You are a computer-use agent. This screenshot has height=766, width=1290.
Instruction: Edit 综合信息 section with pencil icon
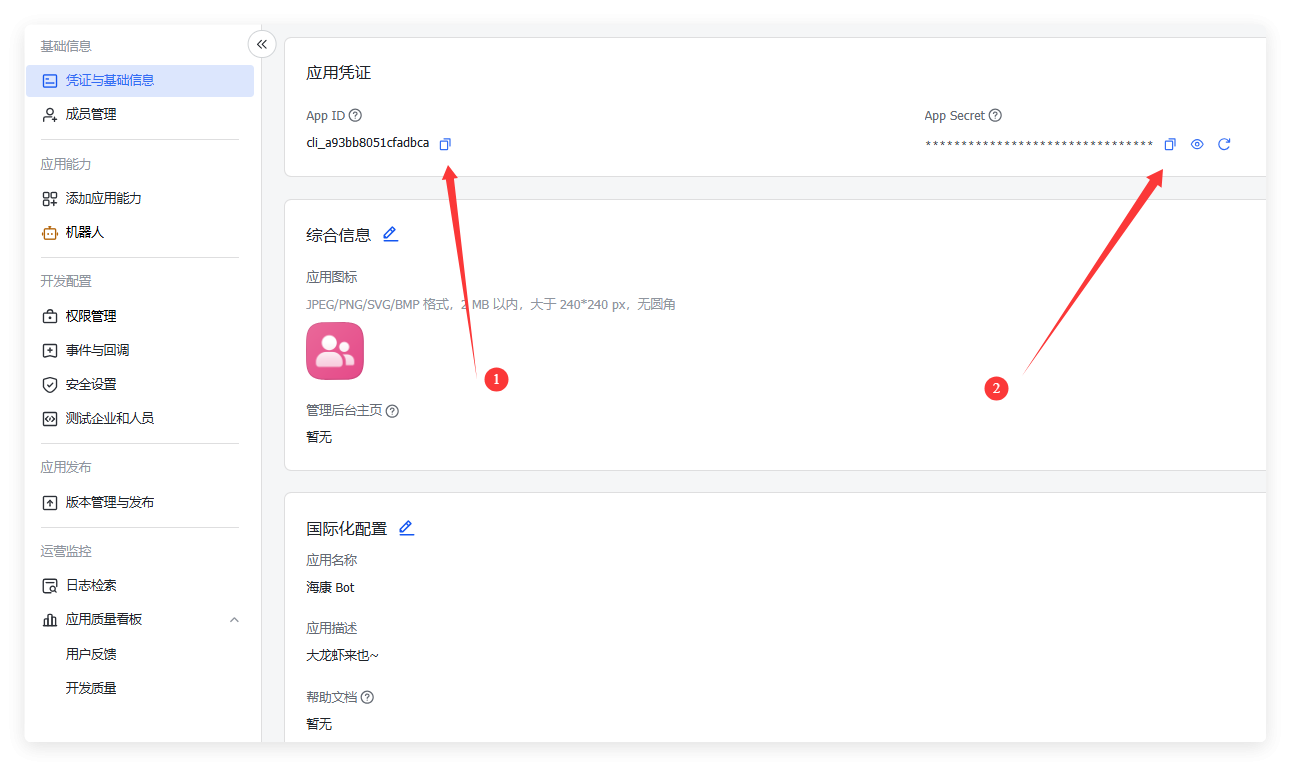[390, 234]
